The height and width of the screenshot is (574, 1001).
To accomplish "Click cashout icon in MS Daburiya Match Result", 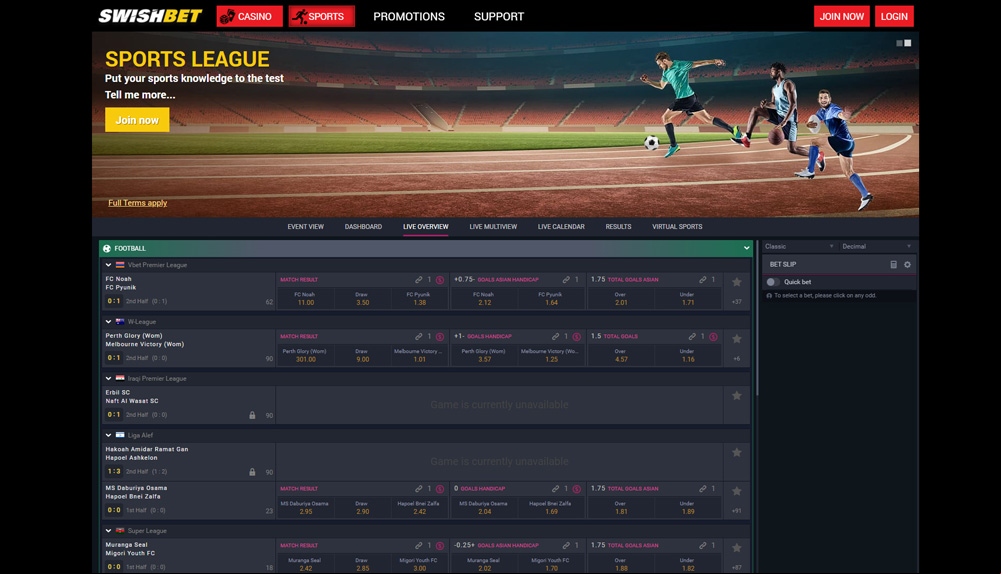I will pyautogui.click(x=440, y=488).
